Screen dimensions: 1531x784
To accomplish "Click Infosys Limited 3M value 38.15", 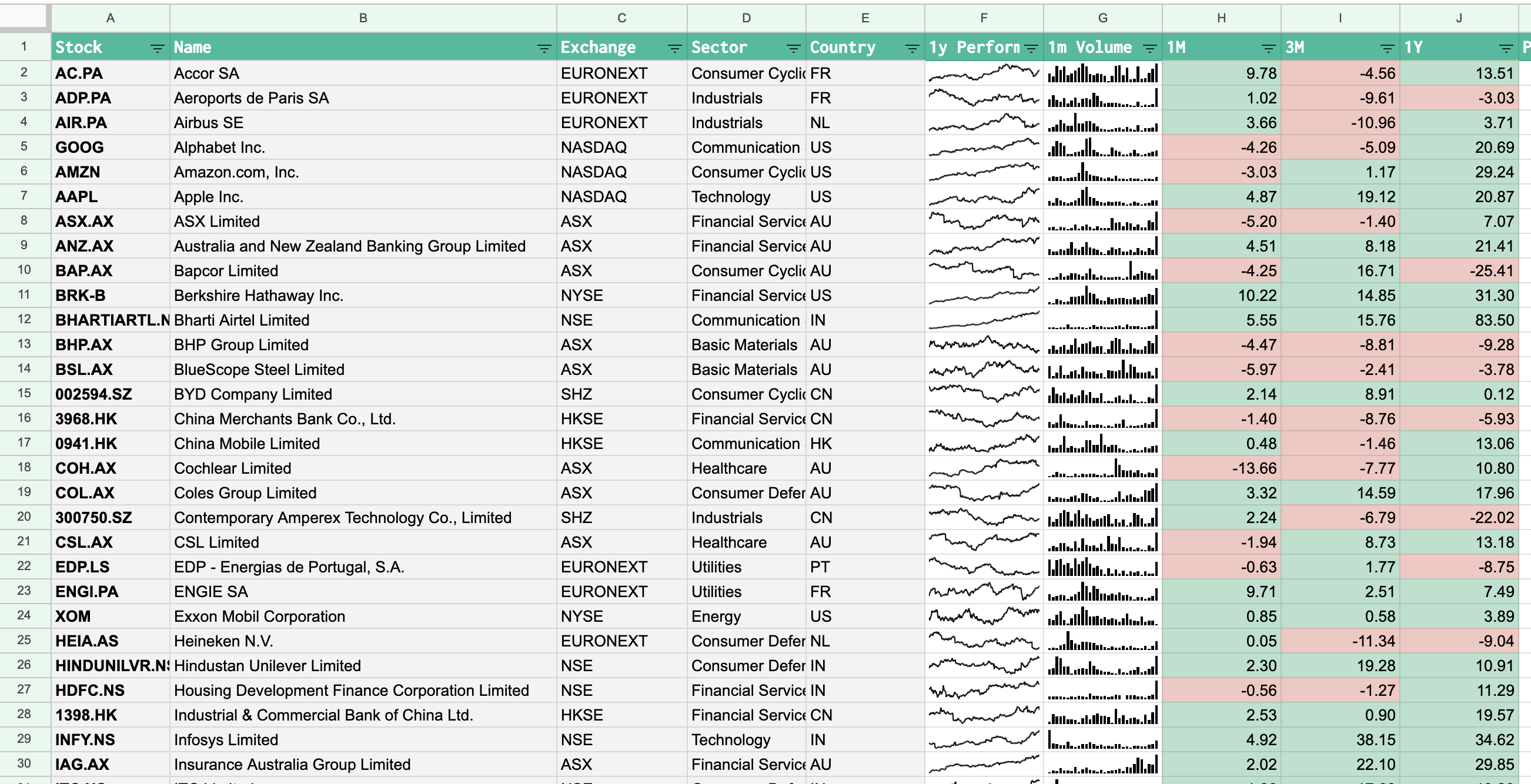I will (x=1341, y=739).
